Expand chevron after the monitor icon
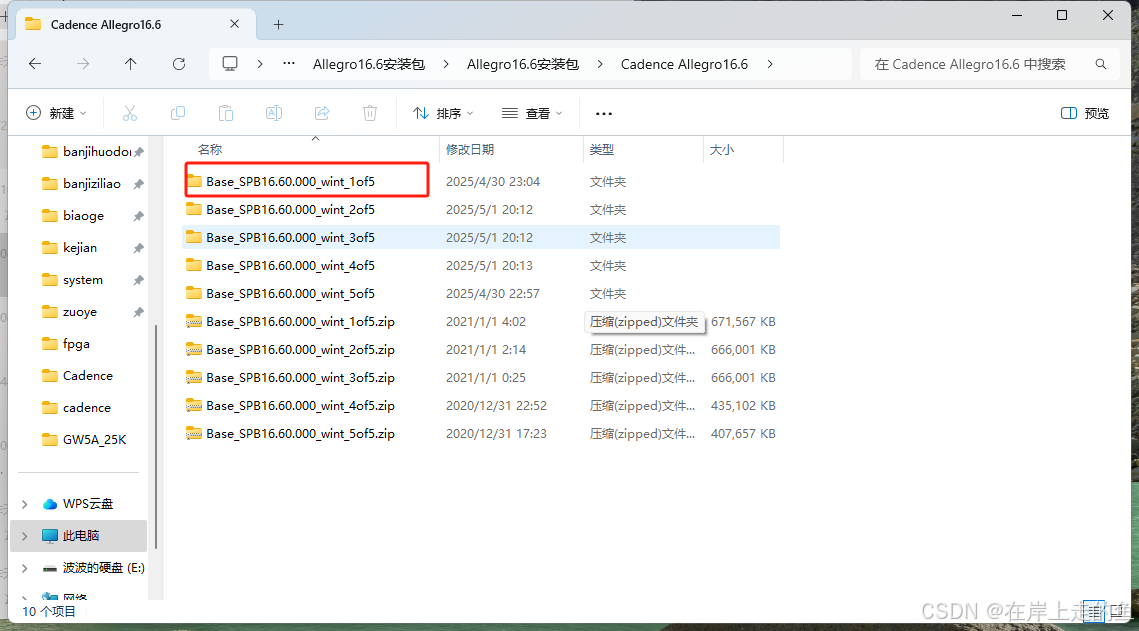 pyautogui.click(x=259, y=64)
